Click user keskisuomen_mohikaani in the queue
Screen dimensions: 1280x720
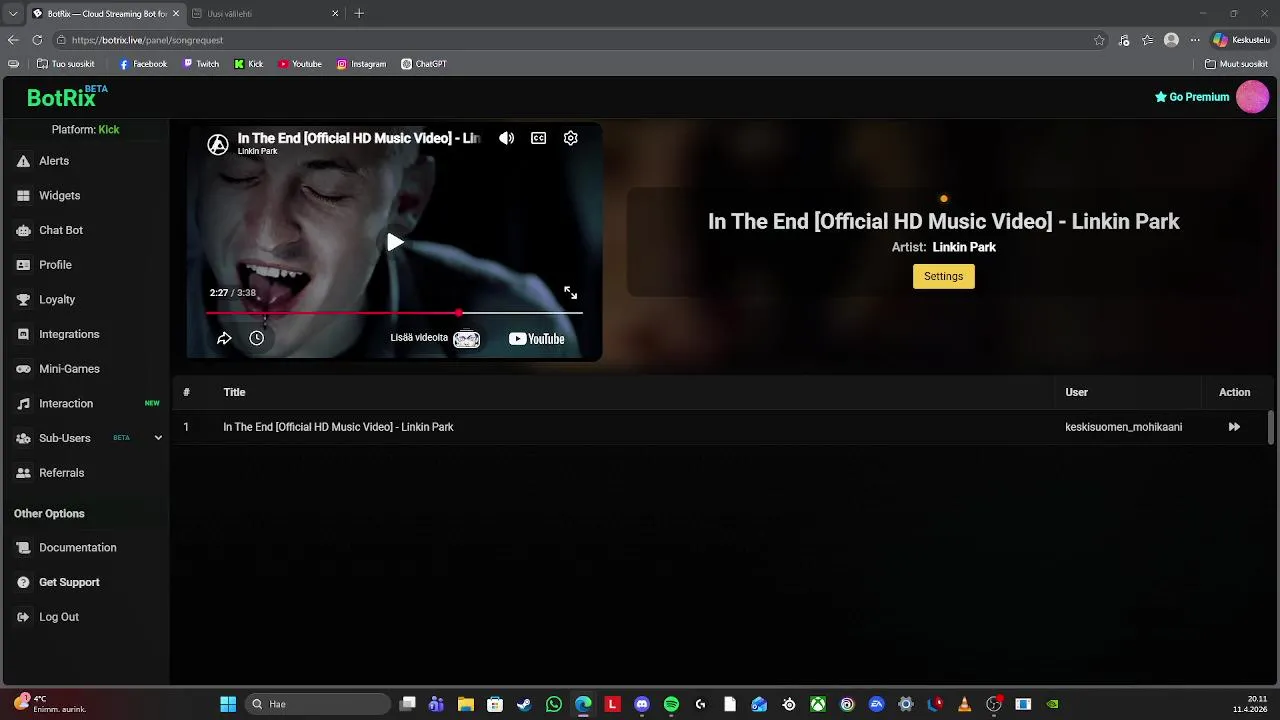[1123, 427]
